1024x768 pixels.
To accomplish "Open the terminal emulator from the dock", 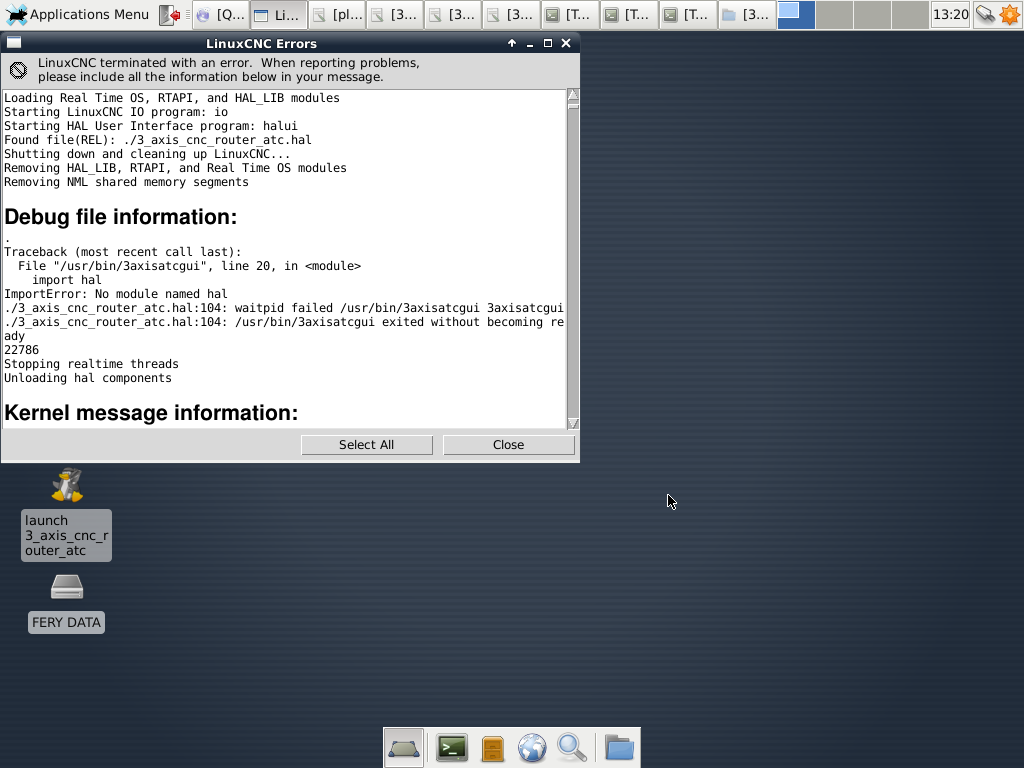I will click(452, 748).
